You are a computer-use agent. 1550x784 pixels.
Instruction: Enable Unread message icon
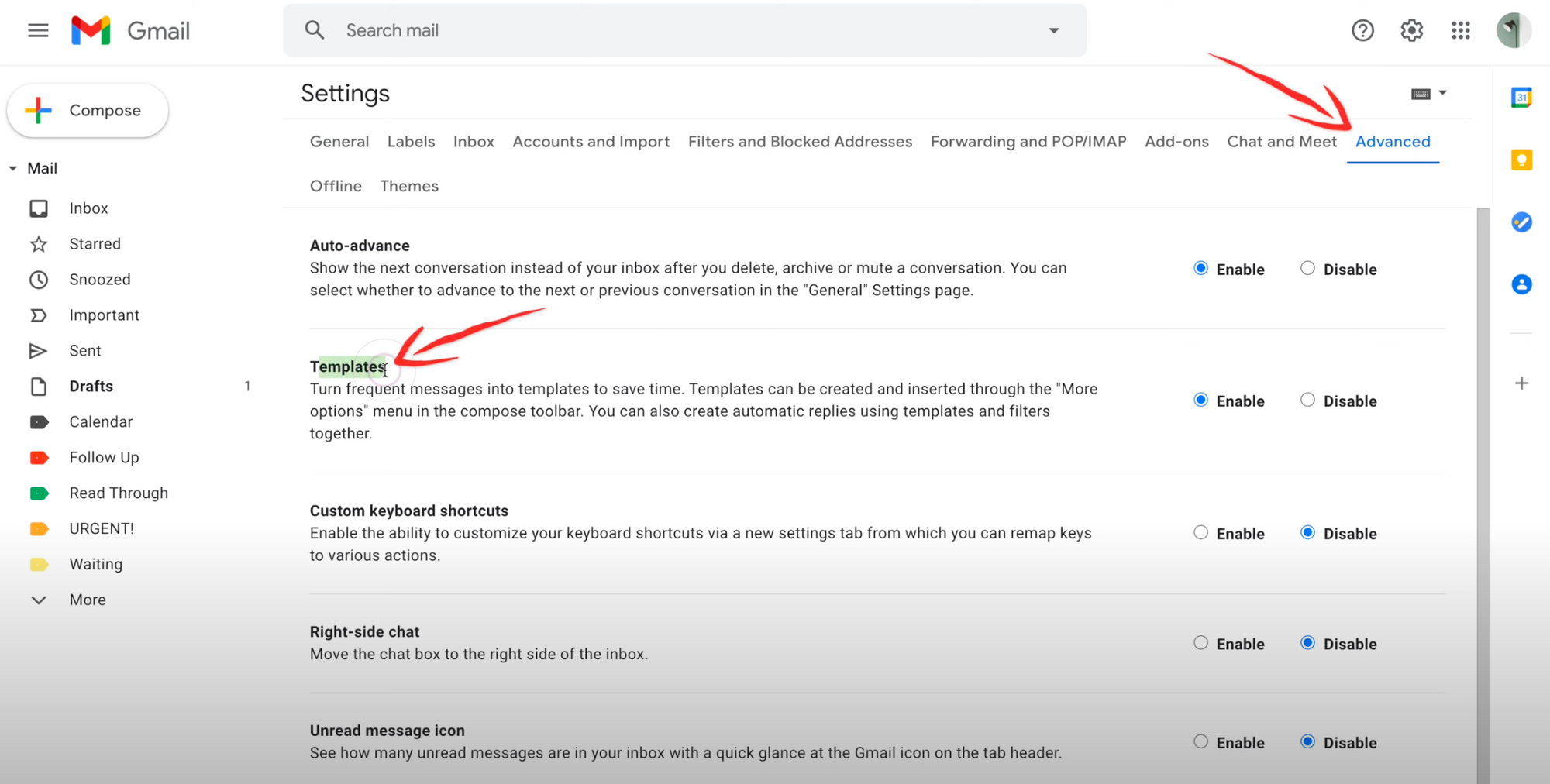click(x=1200, y=741)
